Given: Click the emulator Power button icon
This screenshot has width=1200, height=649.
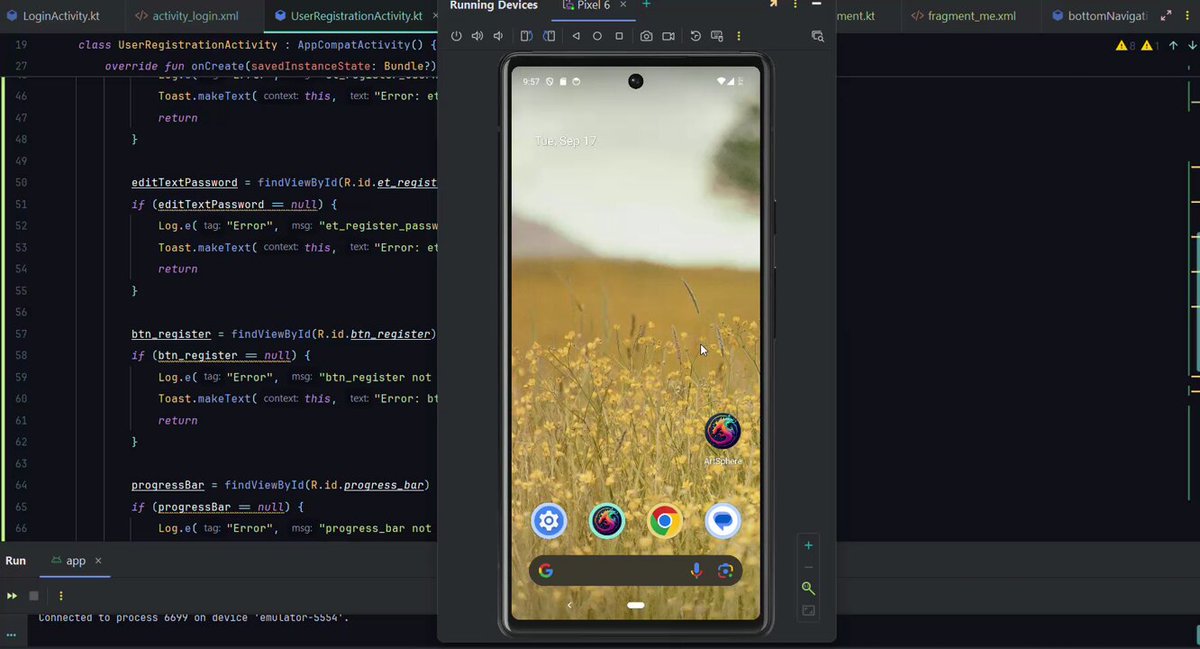Looking at the screenshot, I should [456, 36].
